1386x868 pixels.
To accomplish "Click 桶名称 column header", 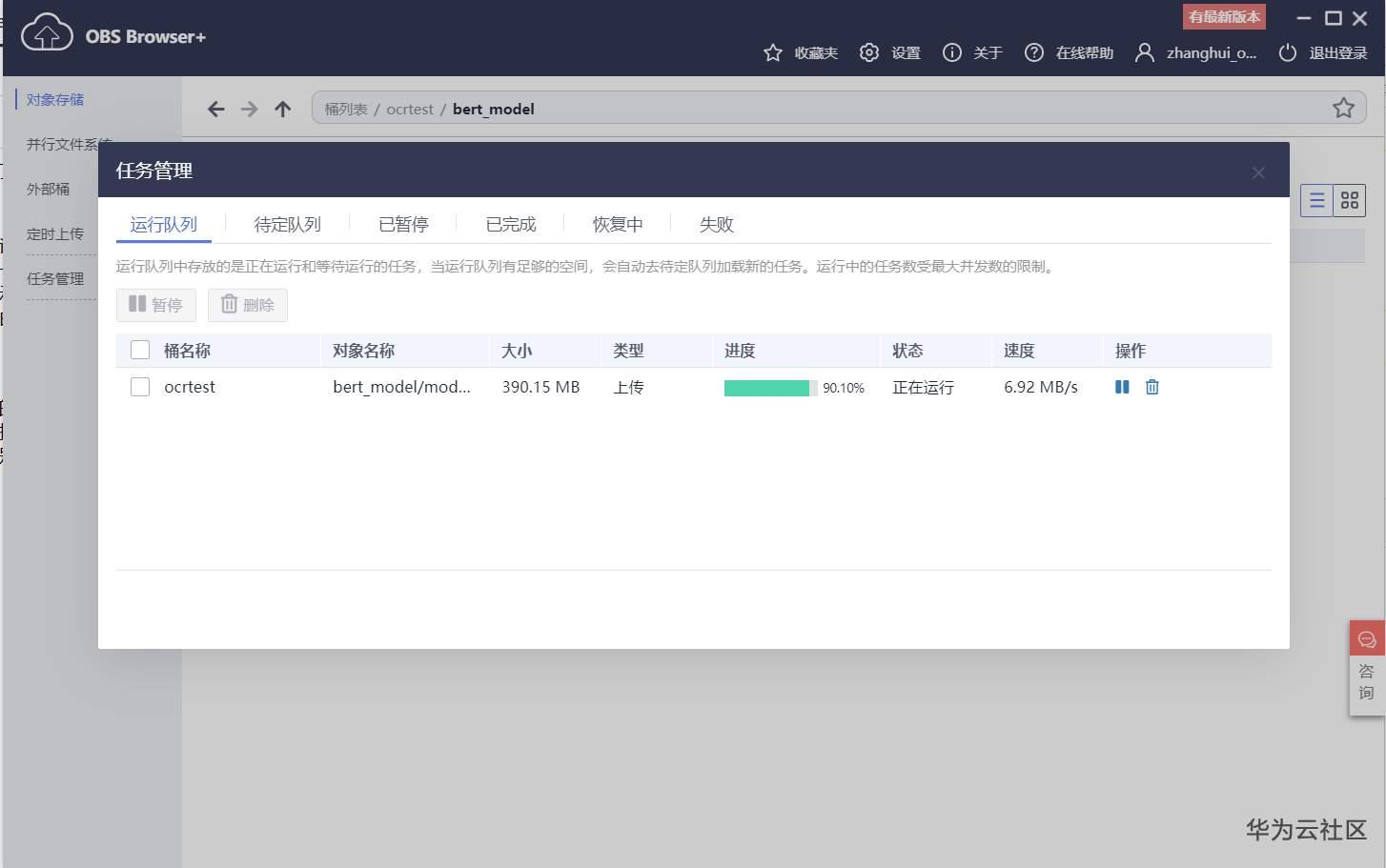I will point(187,351).
